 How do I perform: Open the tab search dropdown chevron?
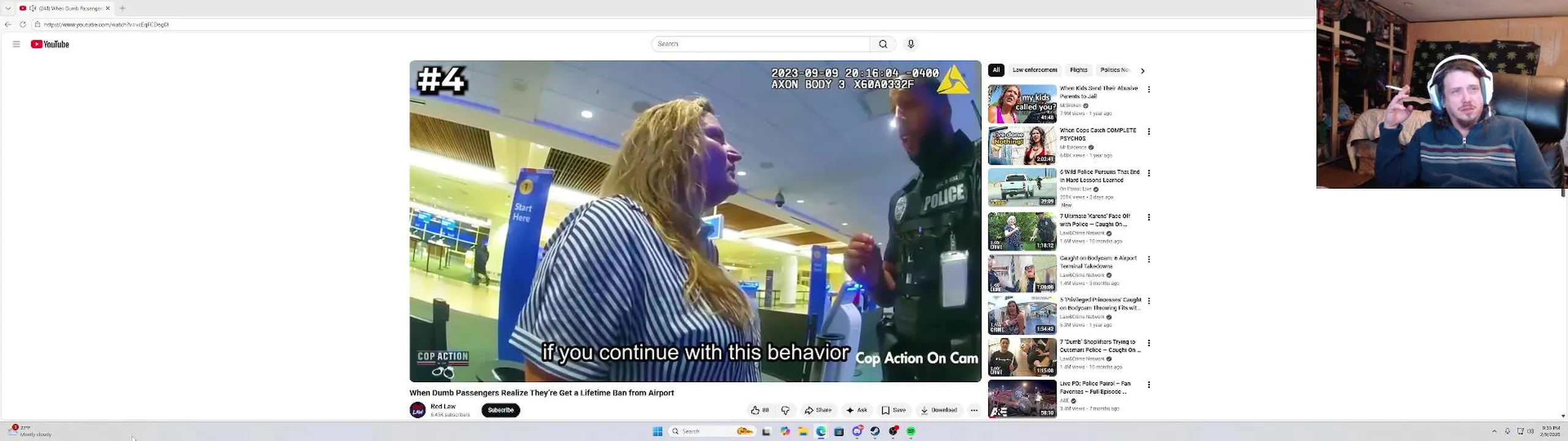8,8
